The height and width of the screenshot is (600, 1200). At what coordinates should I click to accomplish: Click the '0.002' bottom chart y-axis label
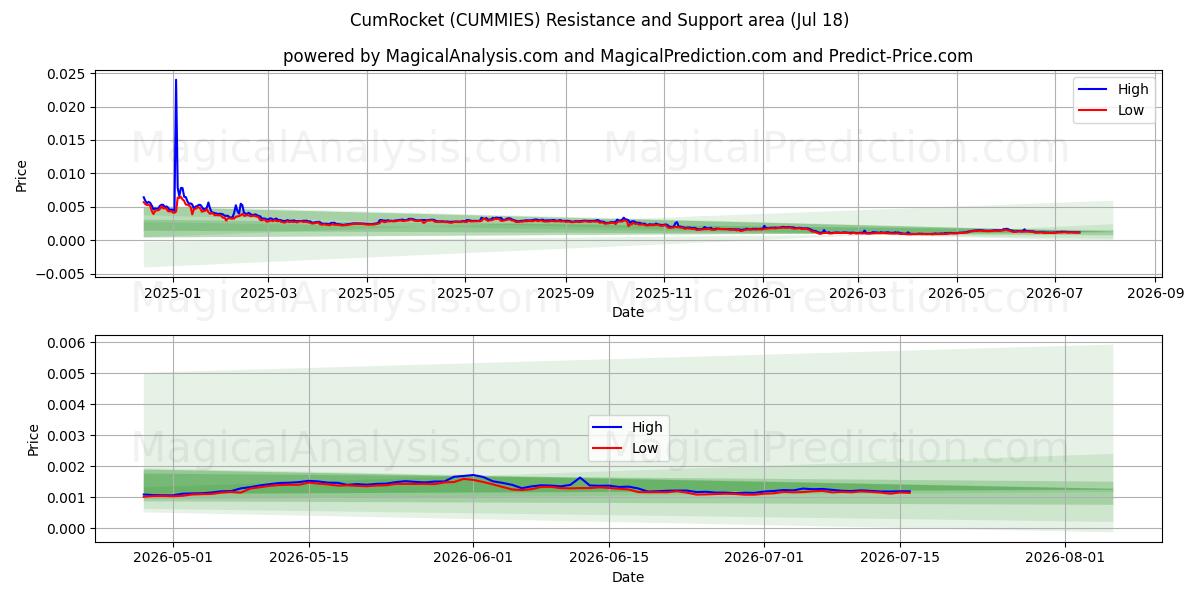(68, 467)
